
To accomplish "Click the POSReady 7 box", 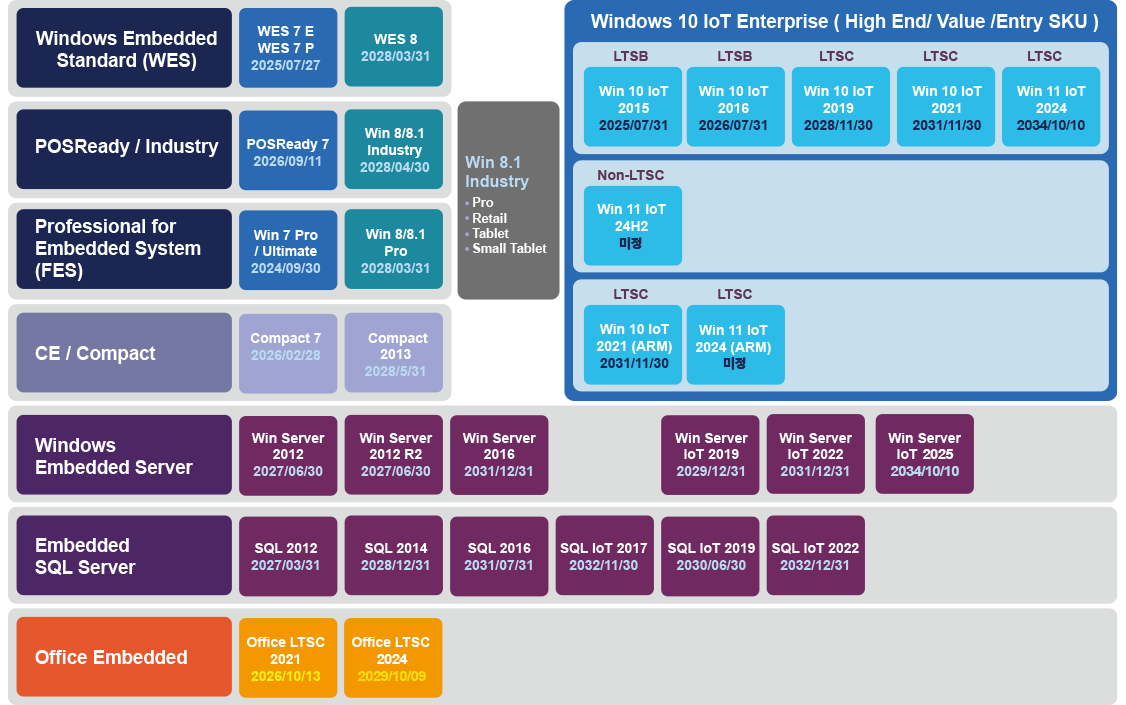I will click(x=288, y=150).
